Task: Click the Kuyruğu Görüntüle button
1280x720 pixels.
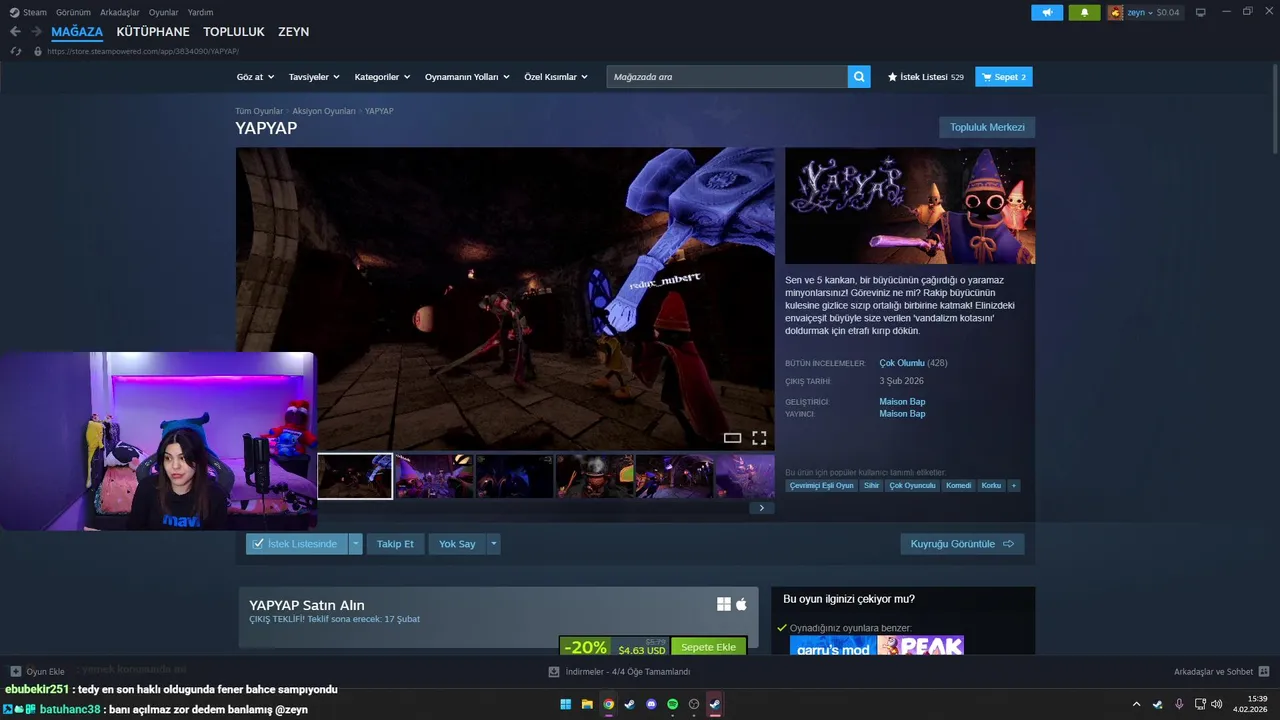Action: (962, 544)
